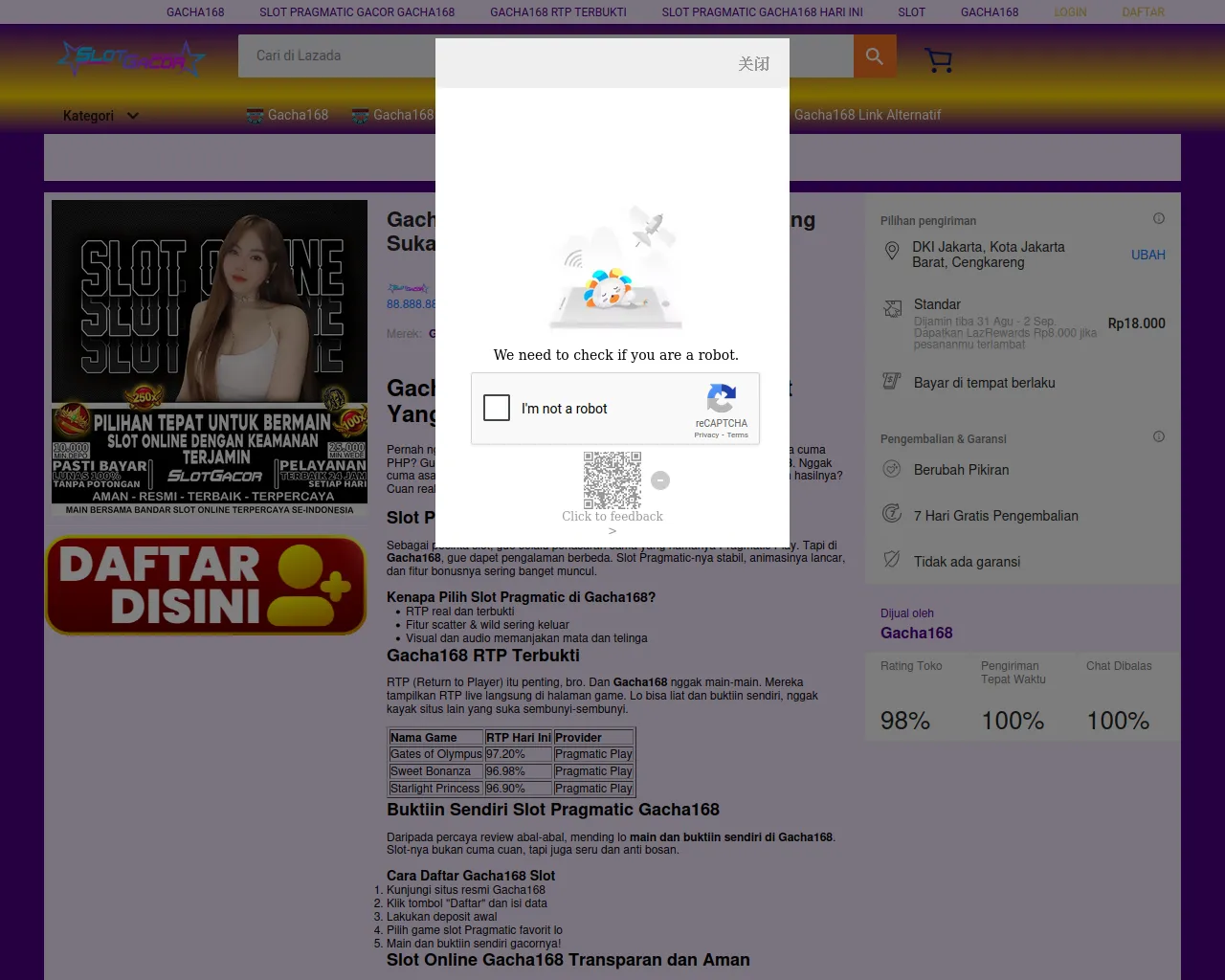
Task: Click the feedback QR code image
Action: (x=612, y=480)
